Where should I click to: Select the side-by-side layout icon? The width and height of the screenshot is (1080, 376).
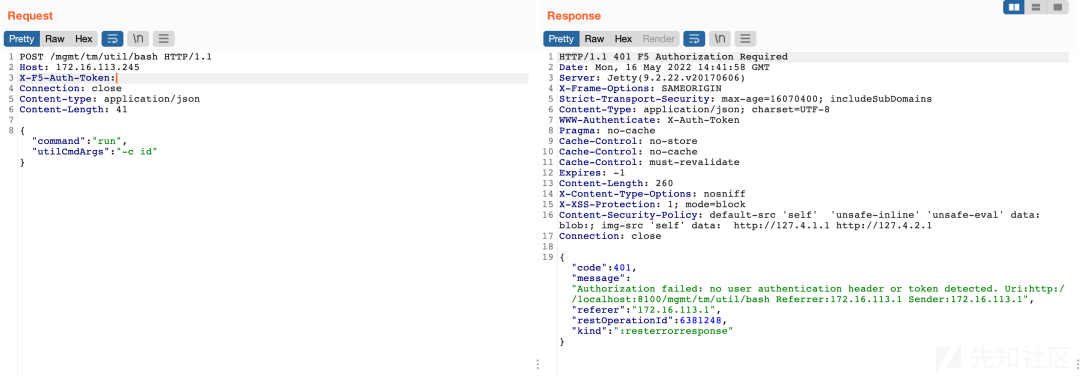tap(1015, 8)
